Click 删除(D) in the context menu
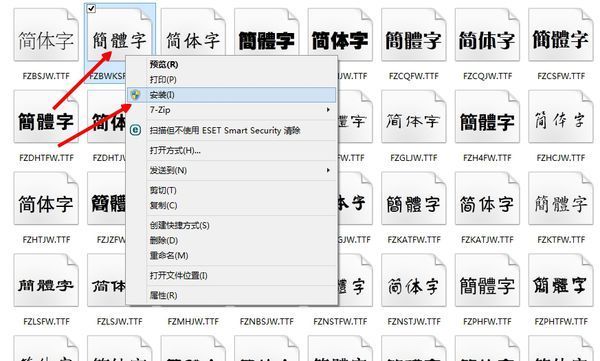 pyautogui.click(x=232, y=240)
